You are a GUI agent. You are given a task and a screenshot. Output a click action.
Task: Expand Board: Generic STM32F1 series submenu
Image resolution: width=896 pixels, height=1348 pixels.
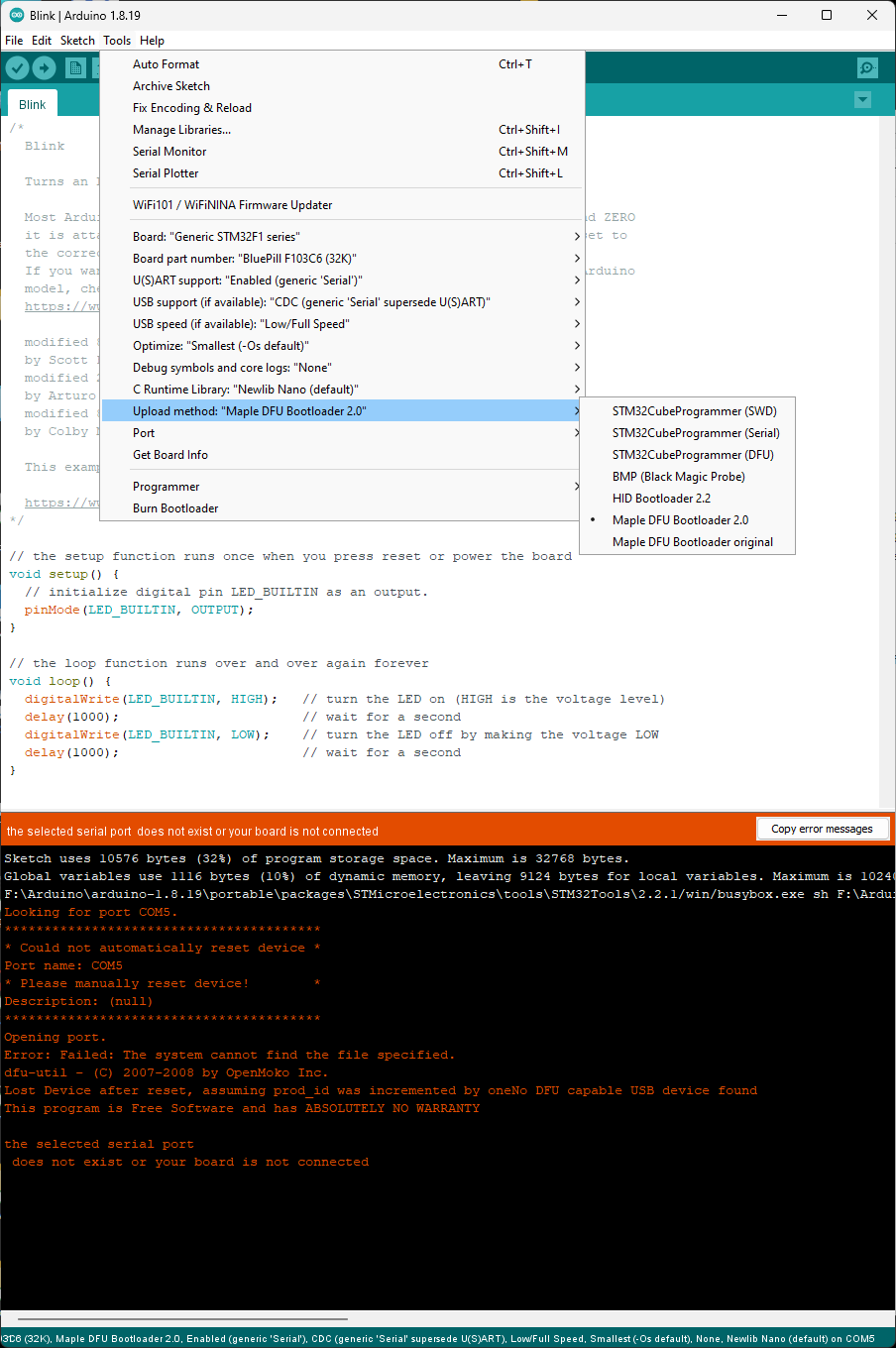tap(343, 237)
